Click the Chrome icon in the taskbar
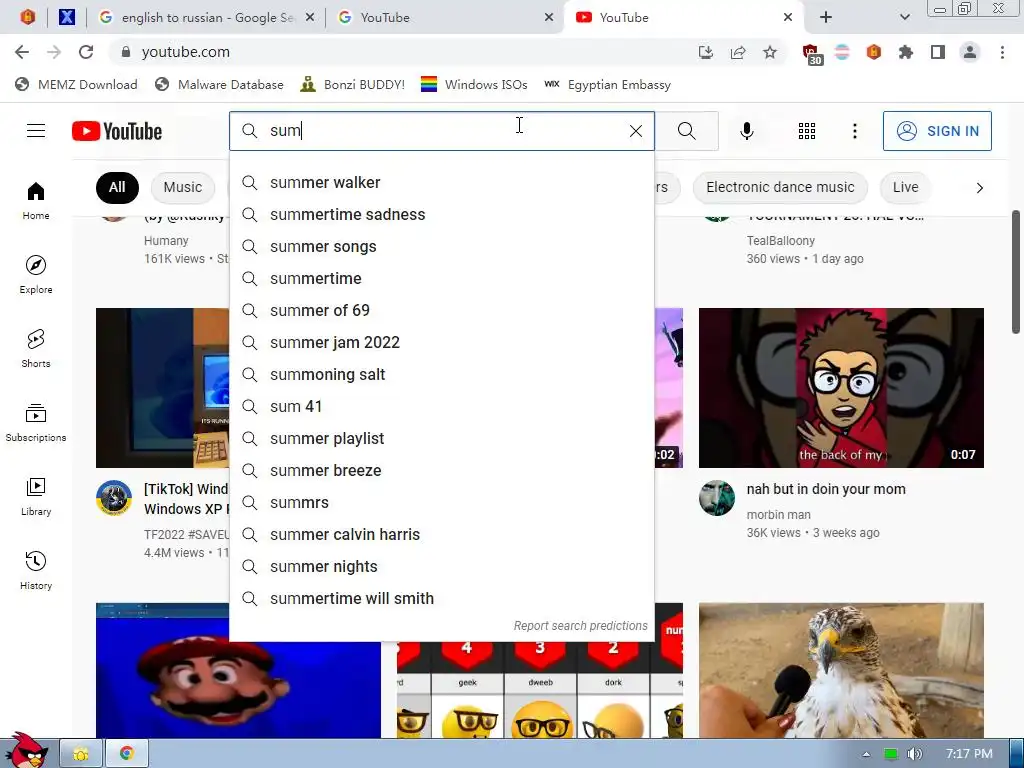This screenshot has height=768, width=1024. [x=127, y=754]
